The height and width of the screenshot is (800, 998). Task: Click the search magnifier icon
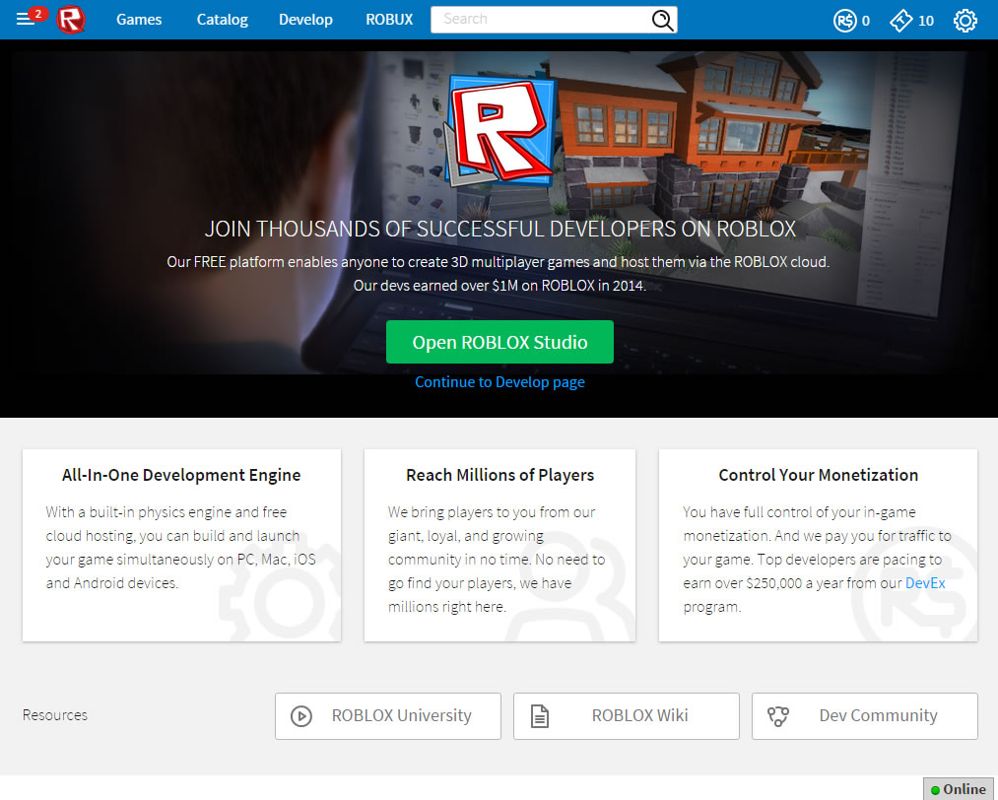coord(662,19)
